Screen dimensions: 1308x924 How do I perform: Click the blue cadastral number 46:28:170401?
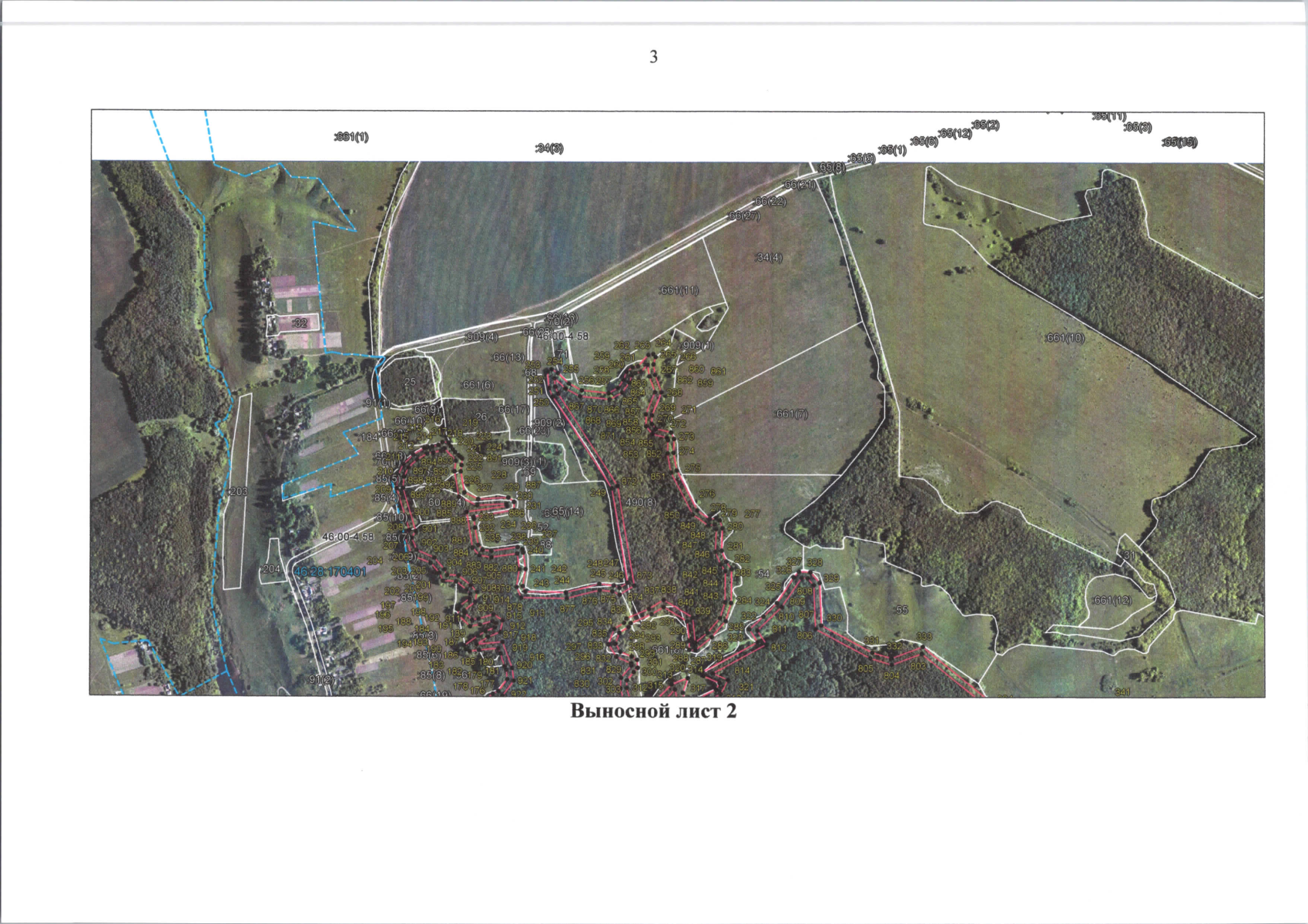coord(330,573)
